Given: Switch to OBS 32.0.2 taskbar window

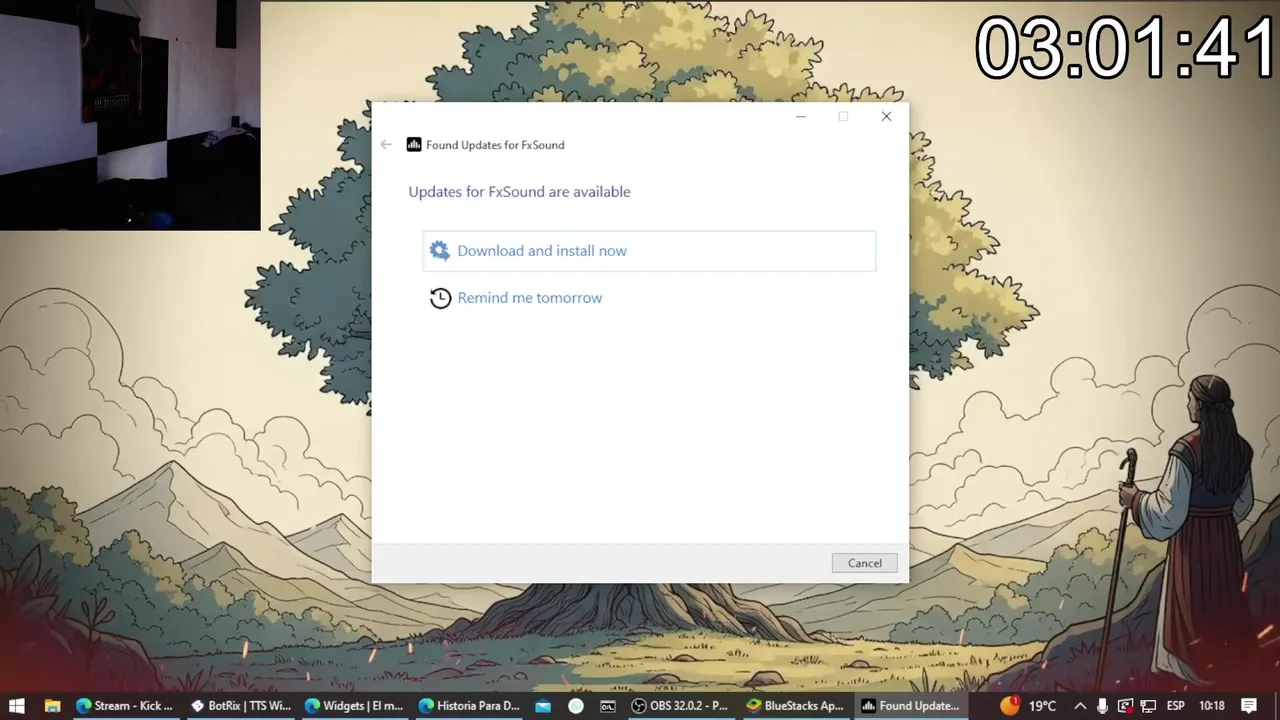Looking at the screenshot, I should click(x=680, y=706).
